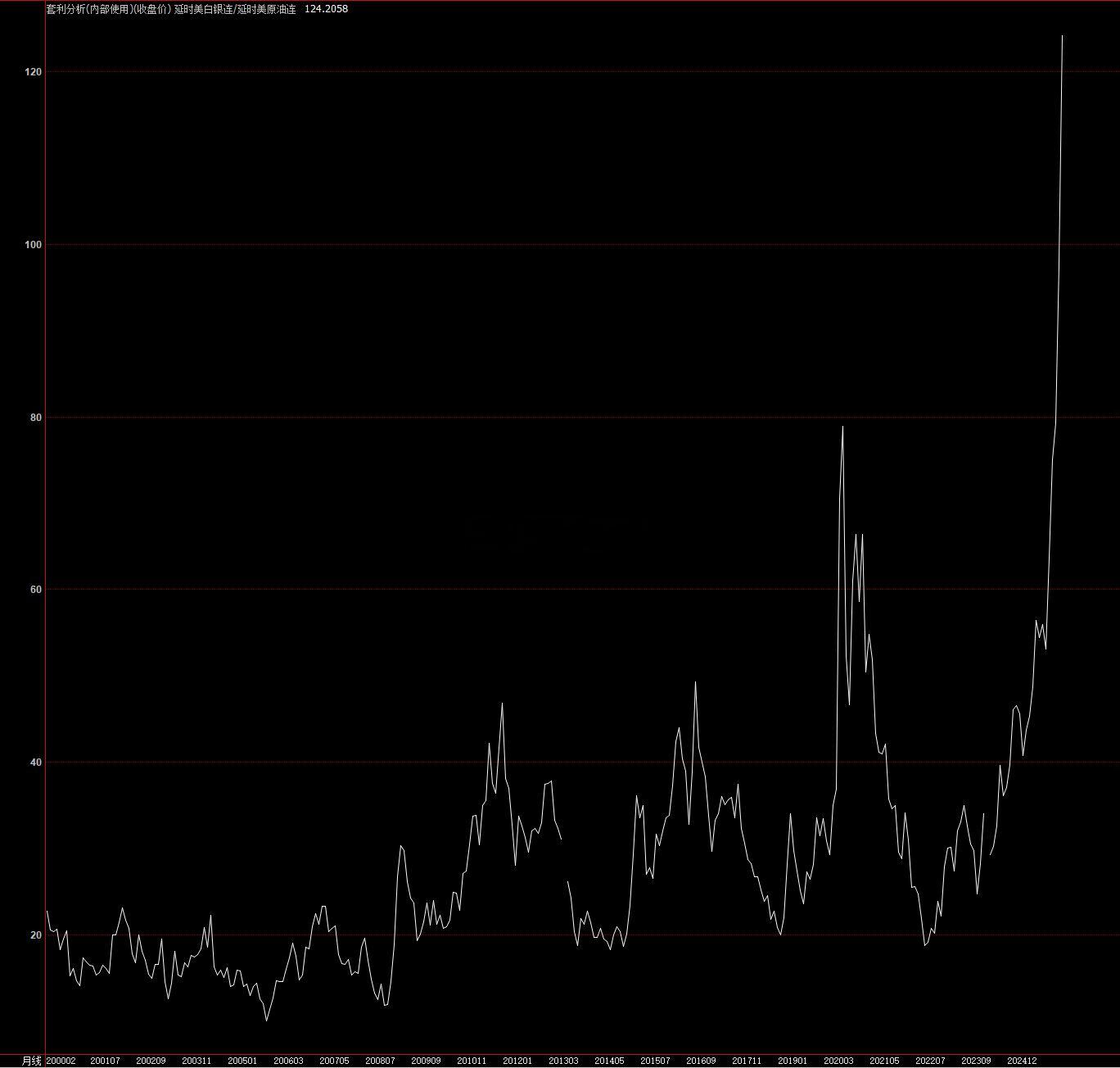Click the 200501 date label
1120x1068 pixels.
point(242,1061)
